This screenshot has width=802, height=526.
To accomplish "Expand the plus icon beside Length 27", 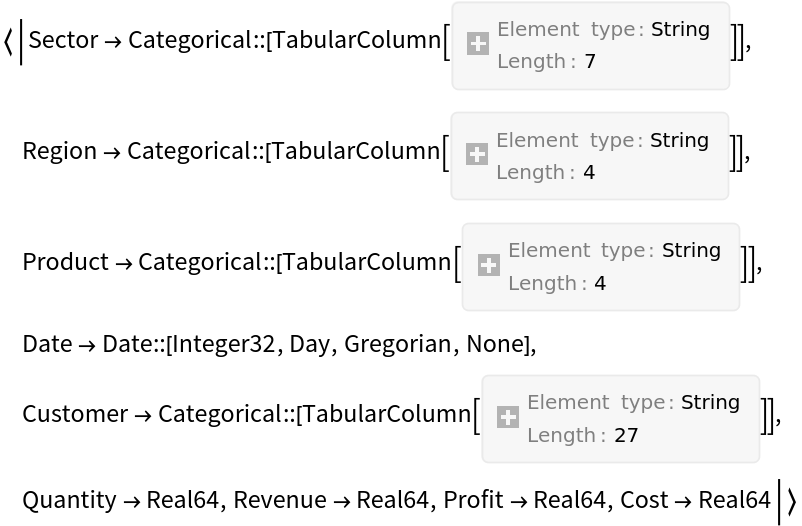I will [508, 417].
